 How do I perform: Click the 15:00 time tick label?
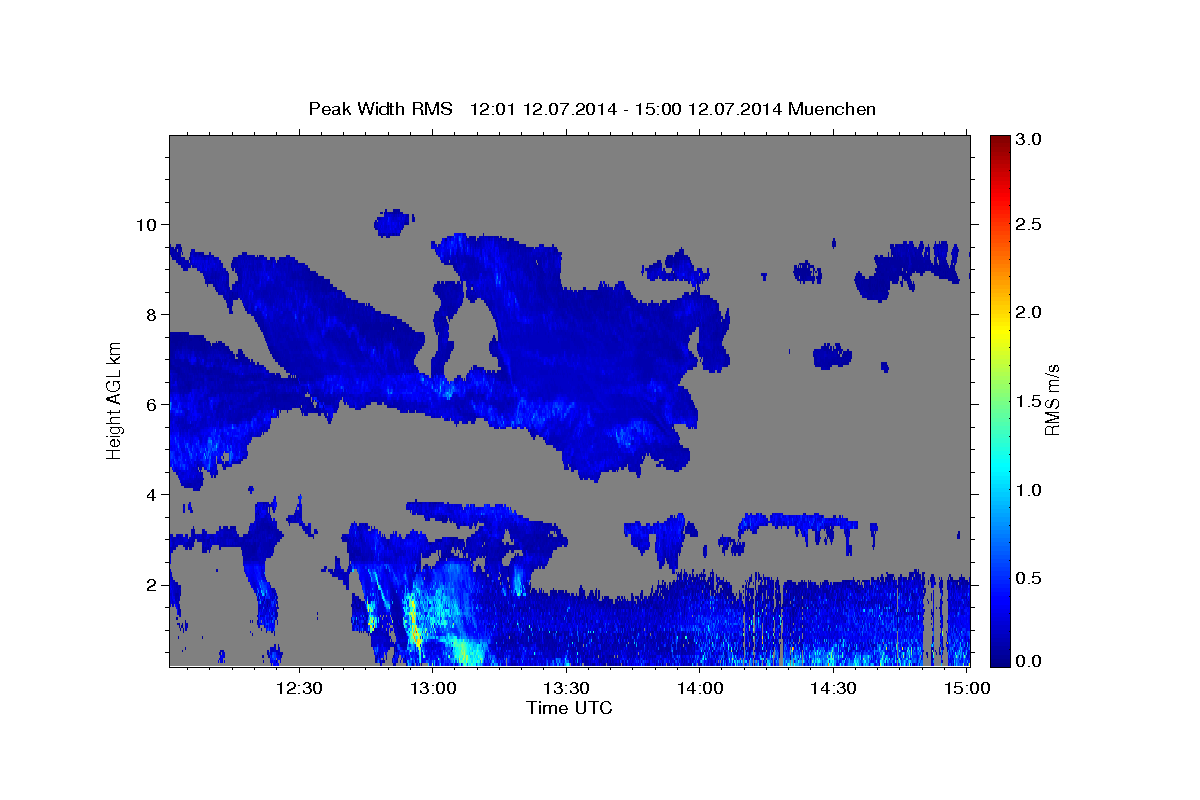tap(967, 688)
